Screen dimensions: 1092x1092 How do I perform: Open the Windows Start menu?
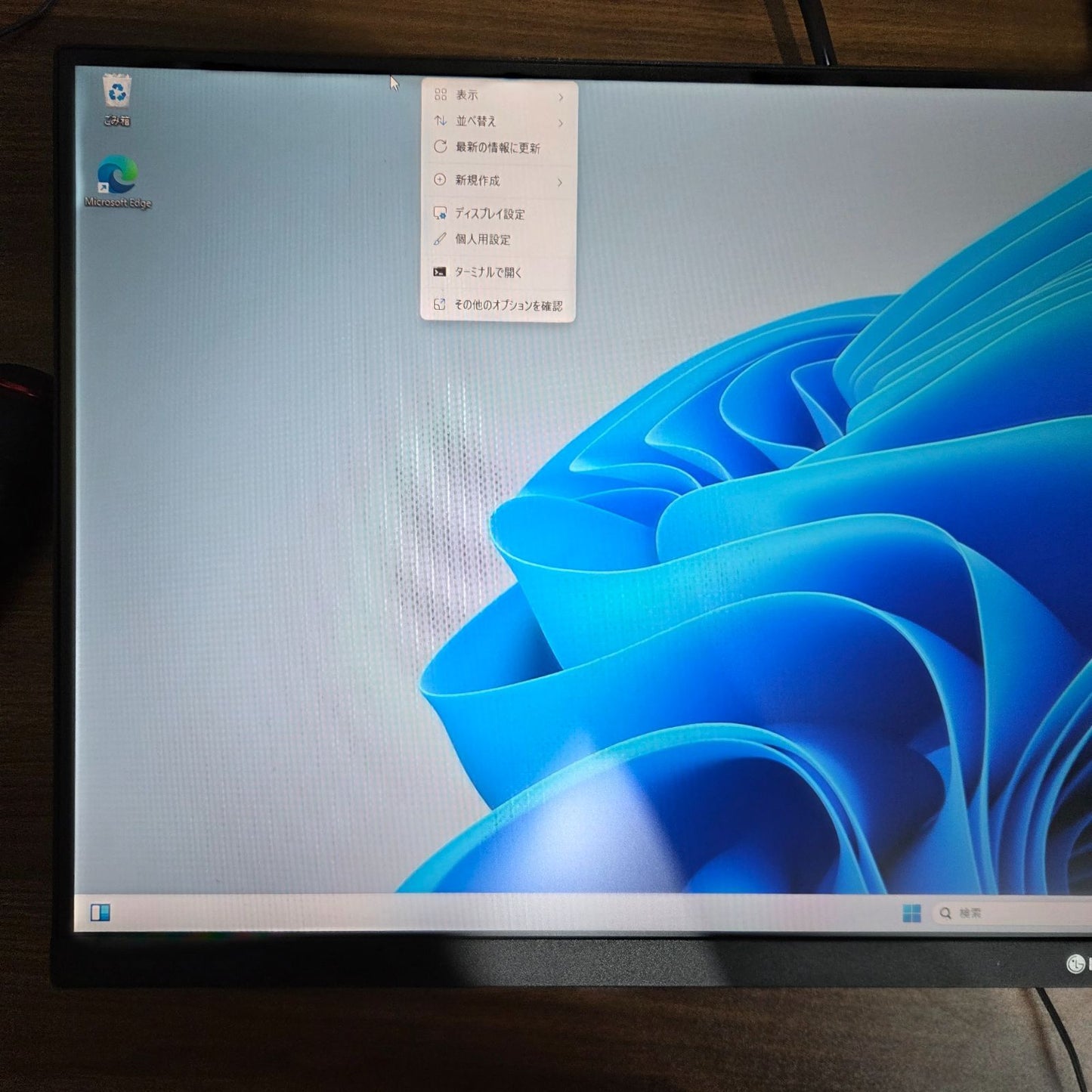click(912, 913)
